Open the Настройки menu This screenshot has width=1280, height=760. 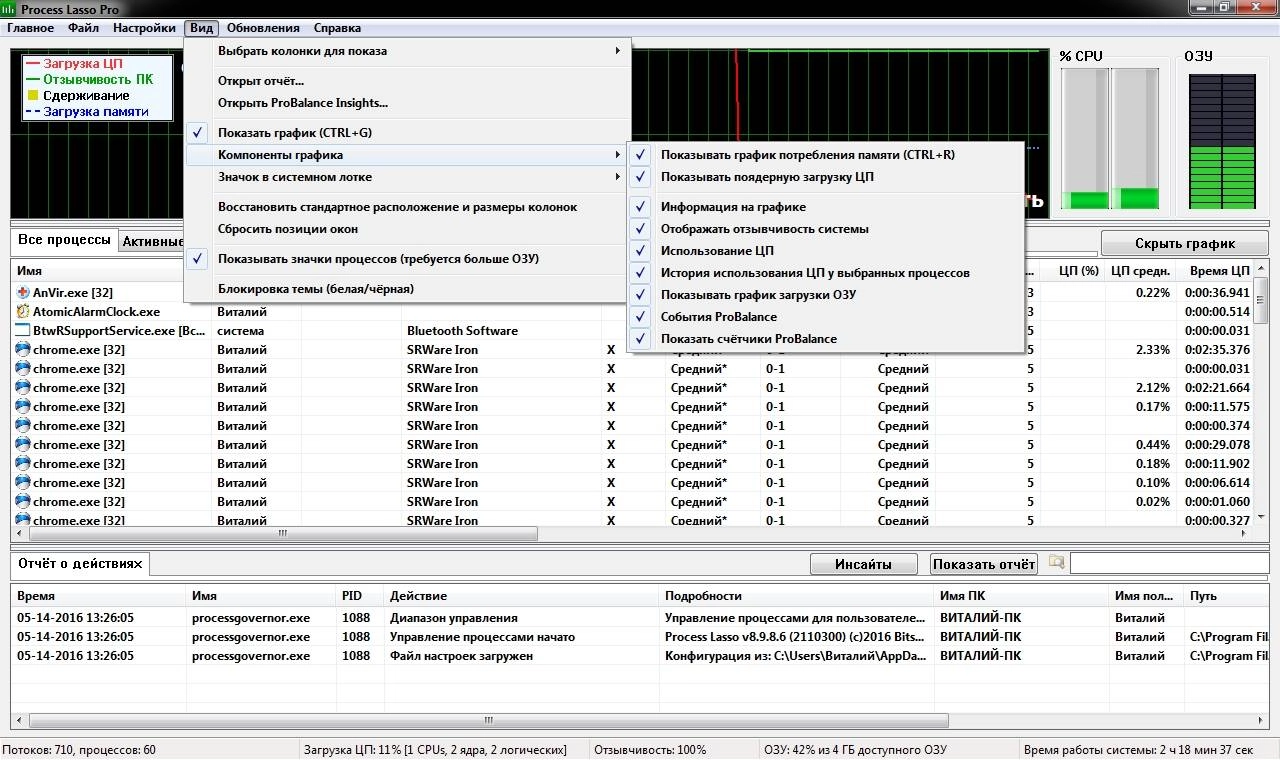pos(144,28)
